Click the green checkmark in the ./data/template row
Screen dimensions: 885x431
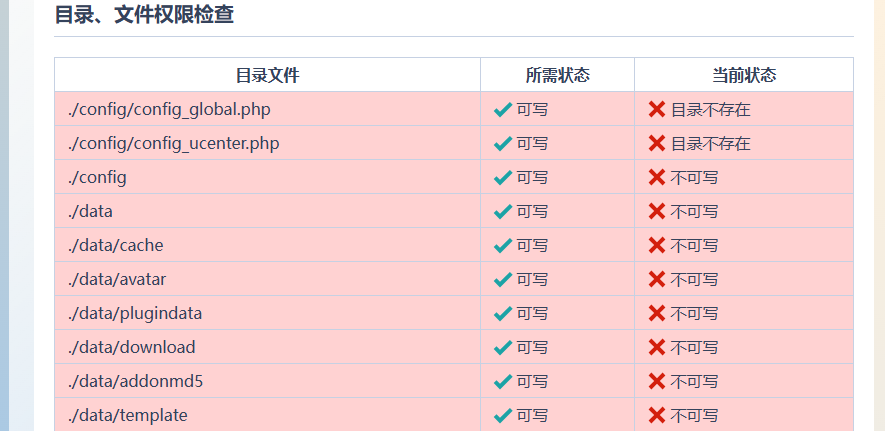tap(502, 416)
